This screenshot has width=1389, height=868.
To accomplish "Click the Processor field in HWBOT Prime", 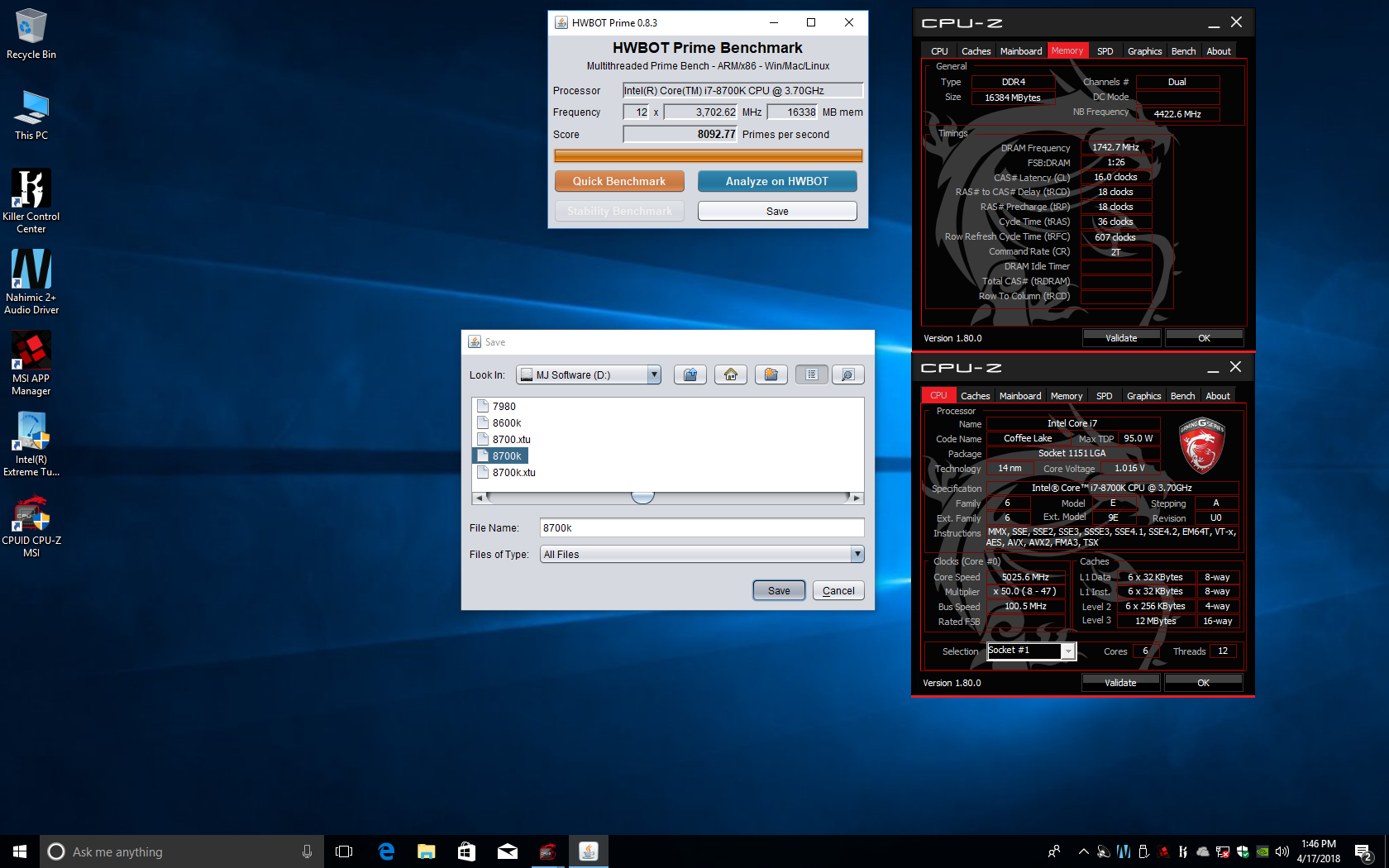I will (x=742, y=90).
